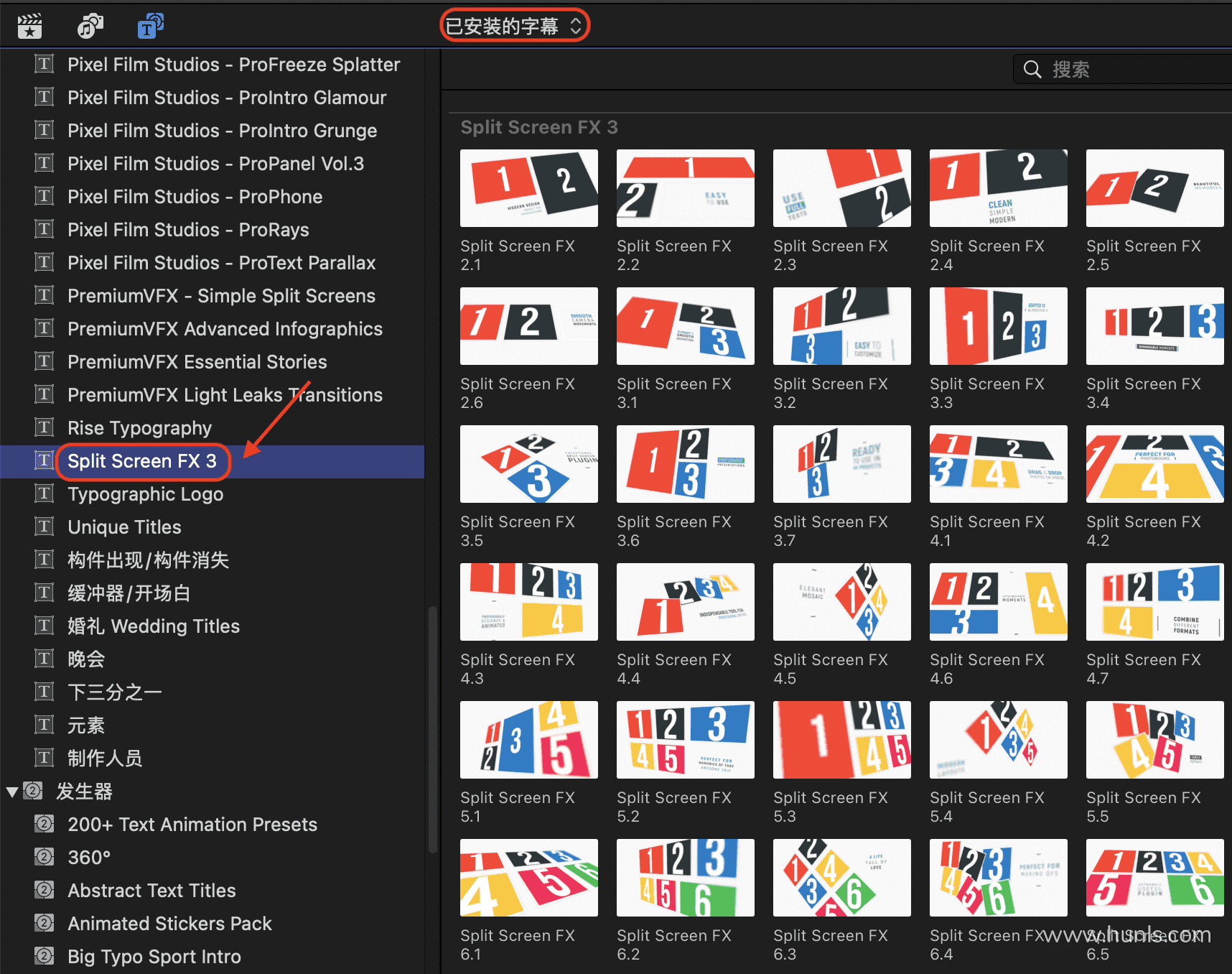Select Pixel Film Studios - ProText Parallax
1232x974 pixels.
click(221, 263)
